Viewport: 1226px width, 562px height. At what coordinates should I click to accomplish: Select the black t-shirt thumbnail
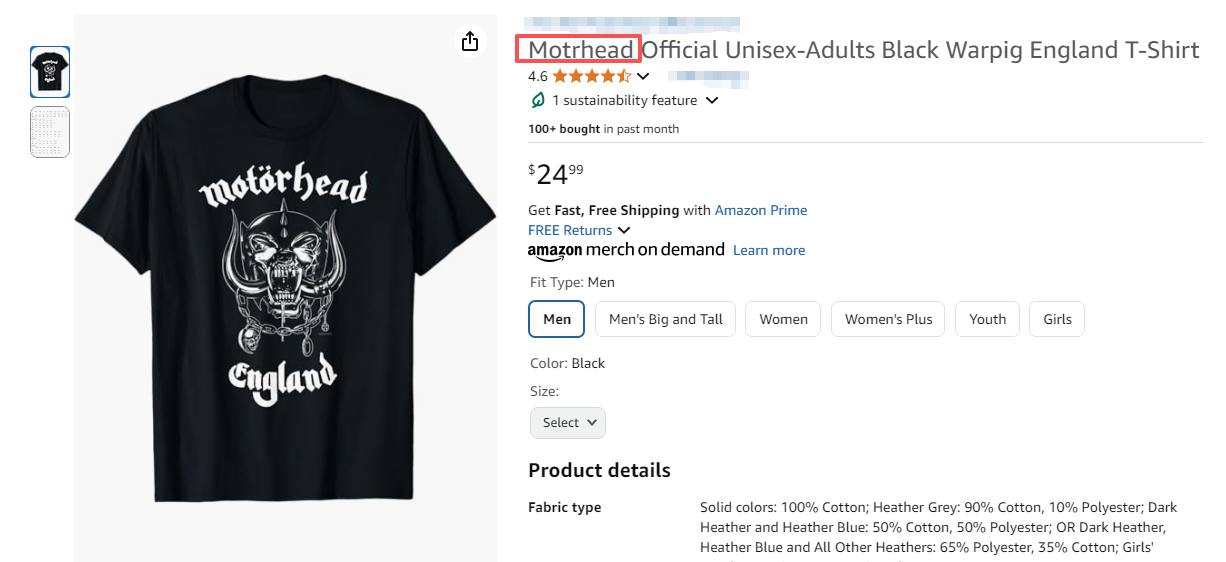click(50, 72)
